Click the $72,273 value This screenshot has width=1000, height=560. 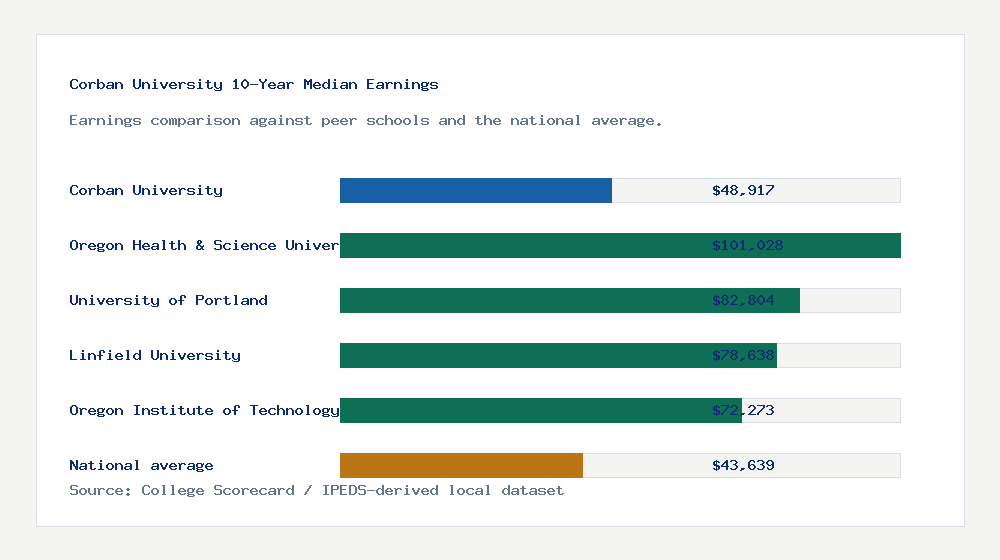(x=743, y=410)
